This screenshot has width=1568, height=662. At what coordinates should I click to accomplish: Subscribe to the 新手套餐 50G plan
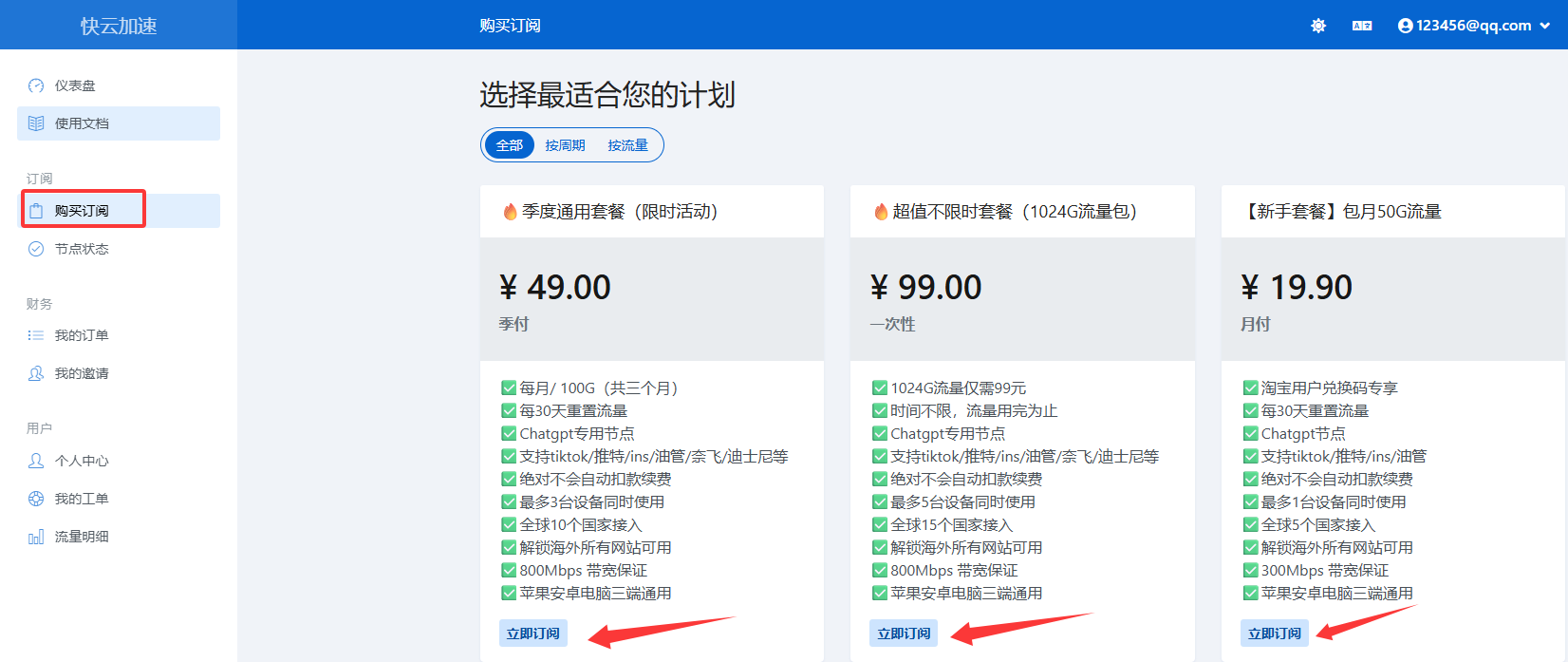(1275, 634)
